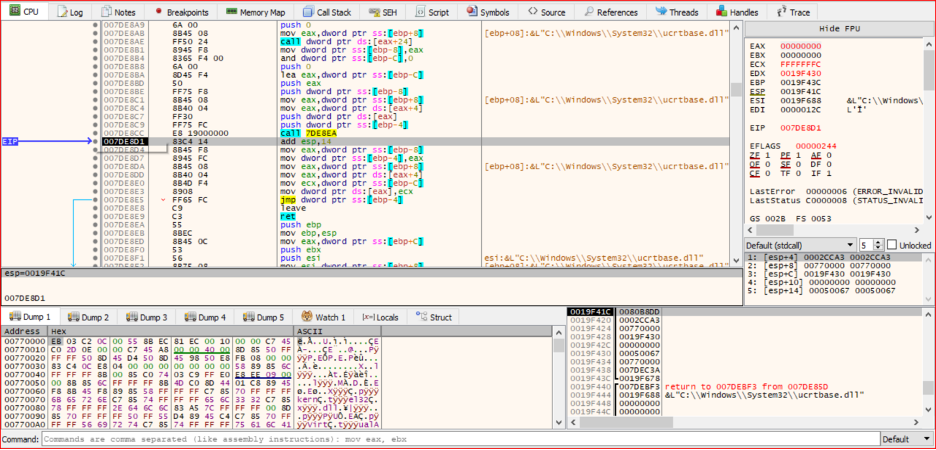The width and height of the screenshot is (936, 450).
Task: Click the Memory Map chip icon
Action: point(232,11)
